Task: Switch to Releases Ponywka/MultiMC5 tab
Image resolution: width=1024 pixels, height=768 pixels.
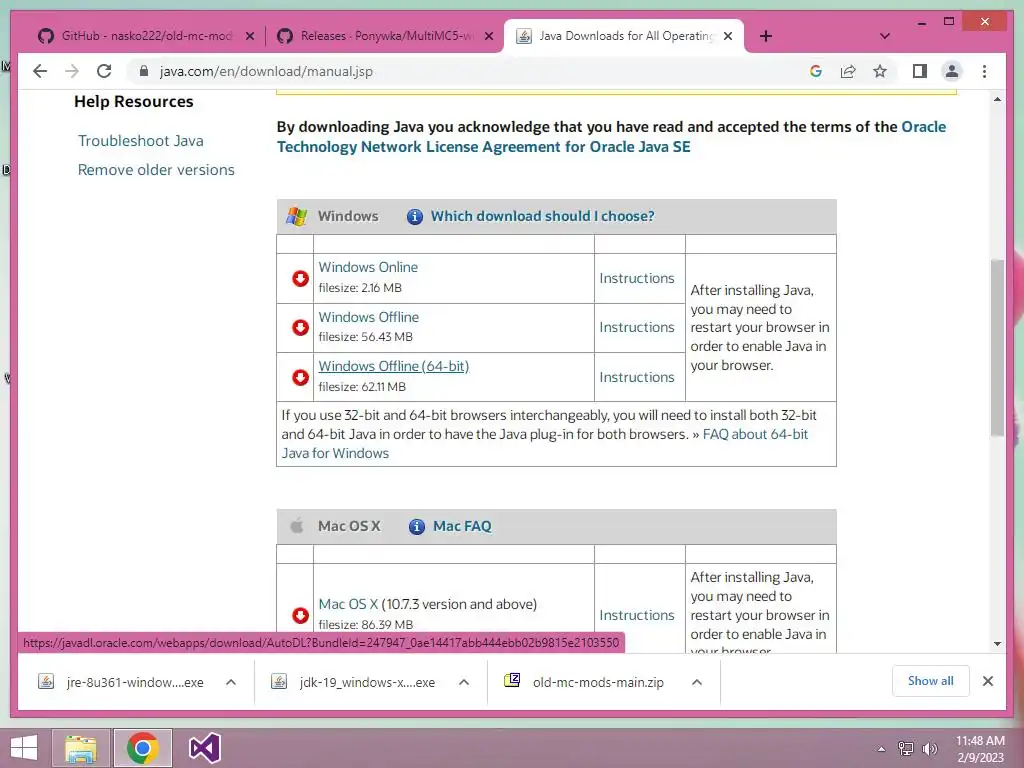Action: (x=387, y=36)
